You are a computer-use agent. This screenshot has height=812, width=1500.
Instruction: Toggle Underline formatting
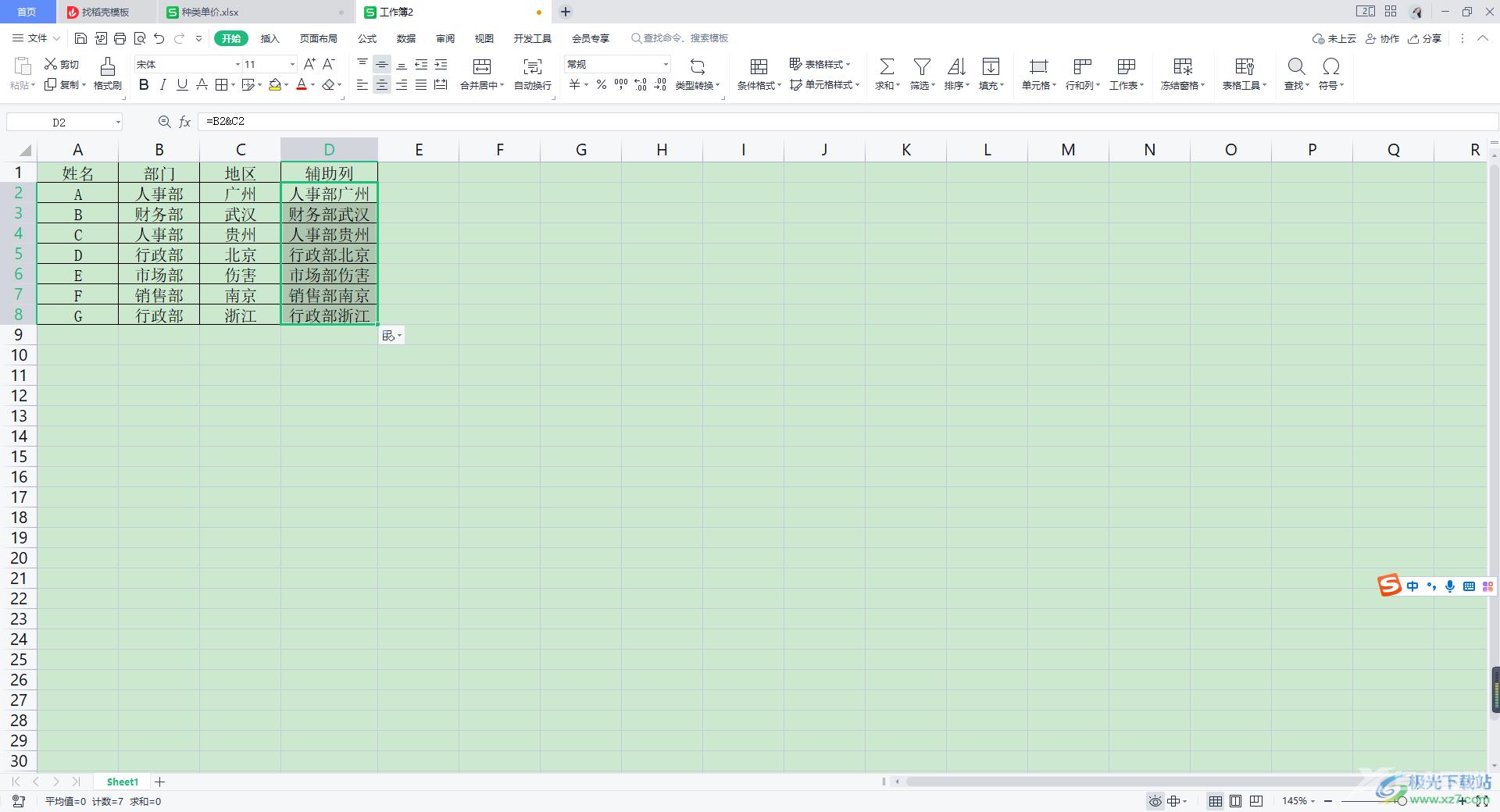(x=182, y=85)
